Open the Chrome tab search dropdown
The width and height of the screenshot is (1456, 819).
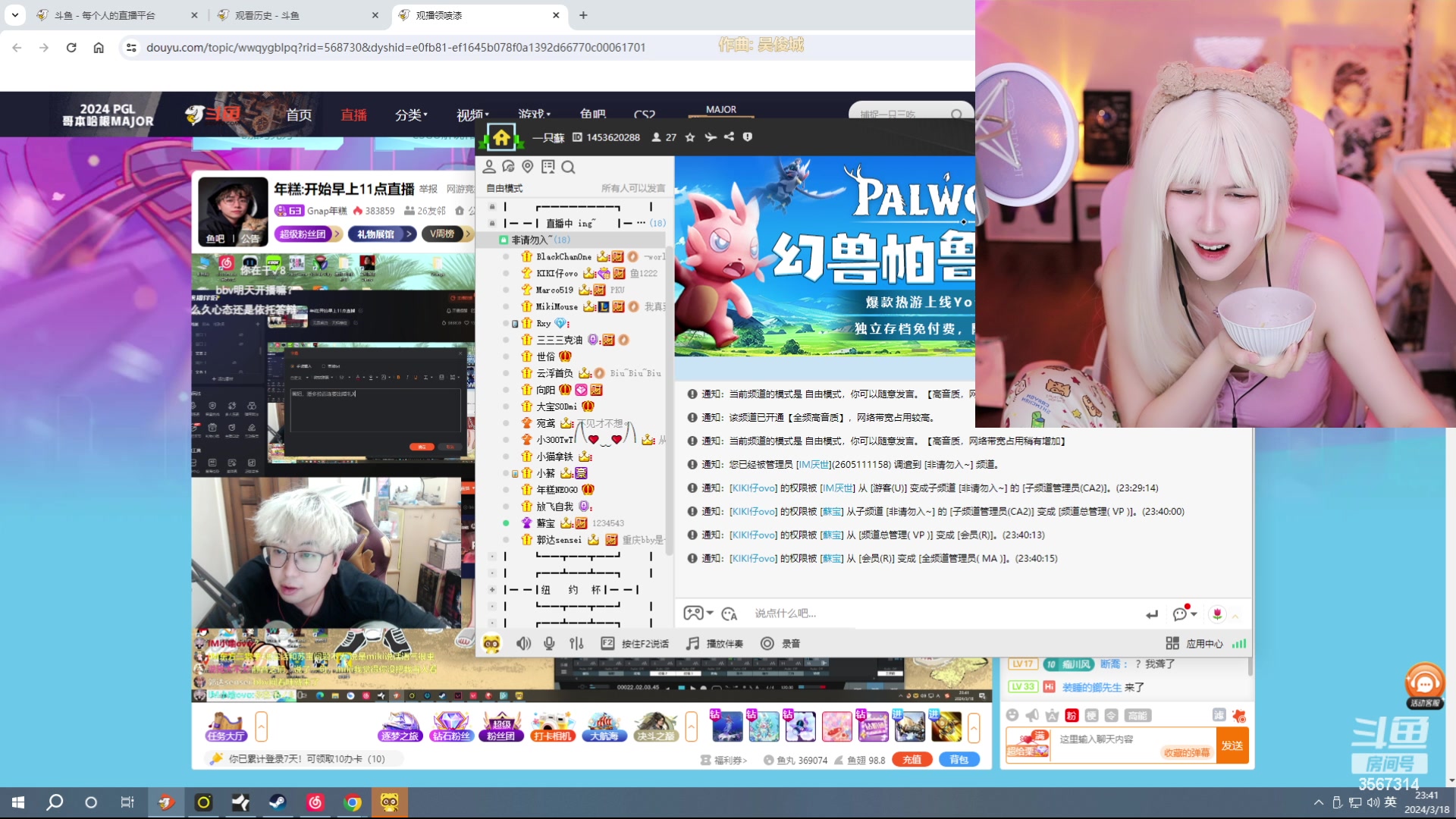point(15,14)
